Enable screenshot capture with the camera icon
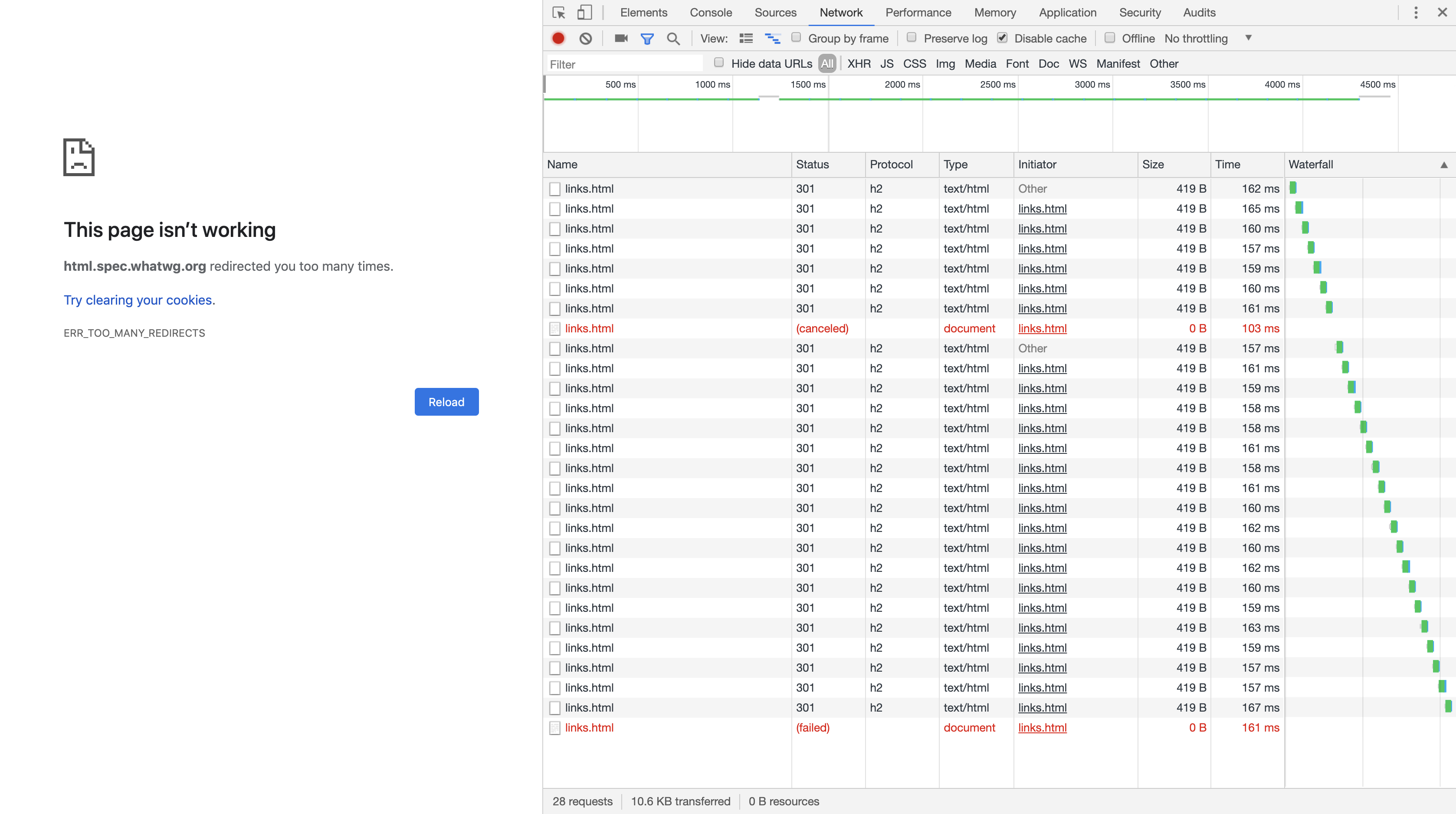This screenshot has height=814, width=1456. tap(620, 38)
